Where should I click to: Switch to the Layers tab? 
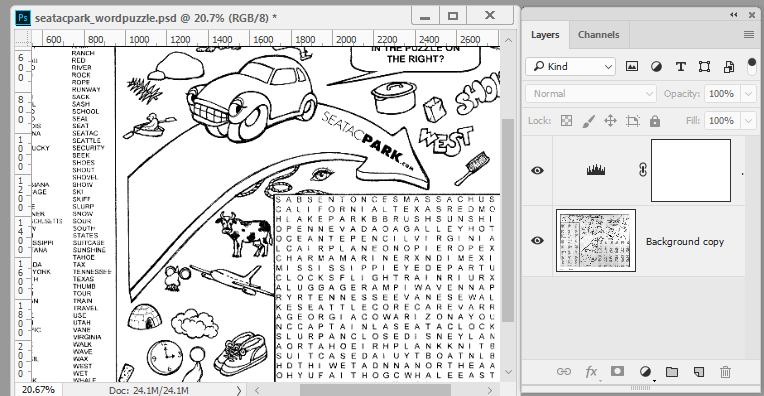545,35
